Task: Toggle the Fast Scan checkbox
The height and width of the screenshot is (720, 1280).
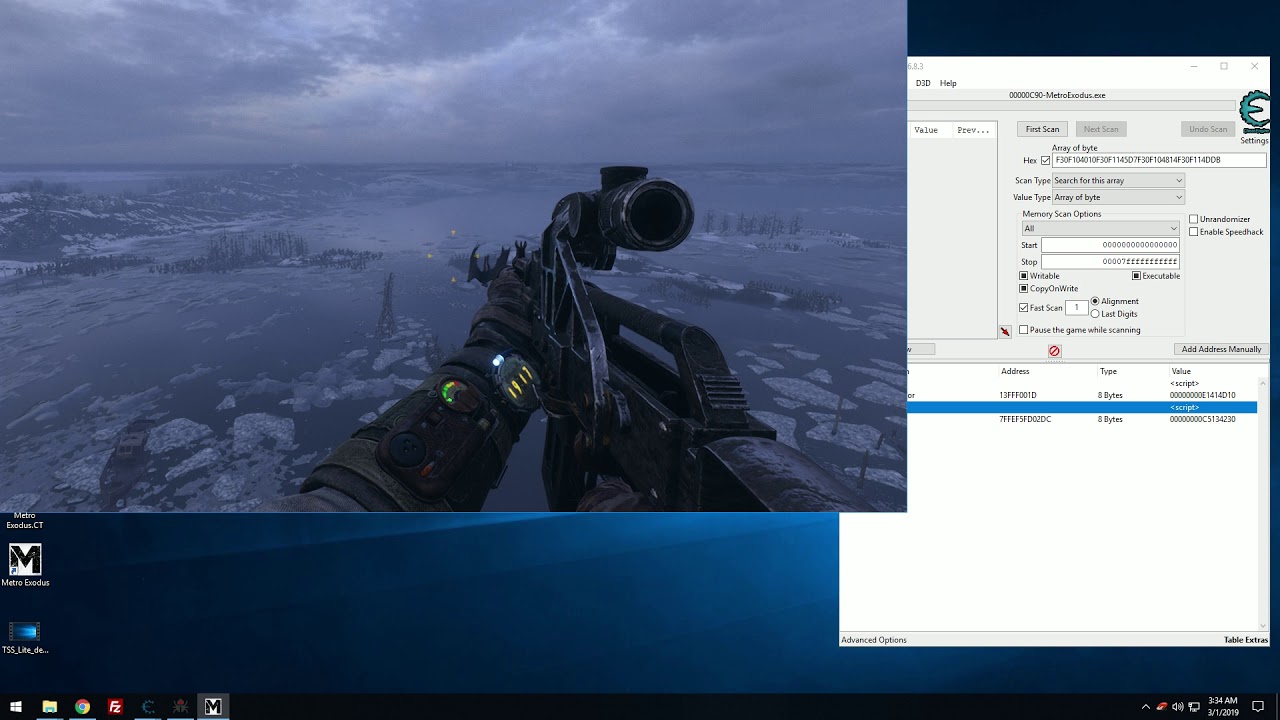Action: tap(1023, 308)
